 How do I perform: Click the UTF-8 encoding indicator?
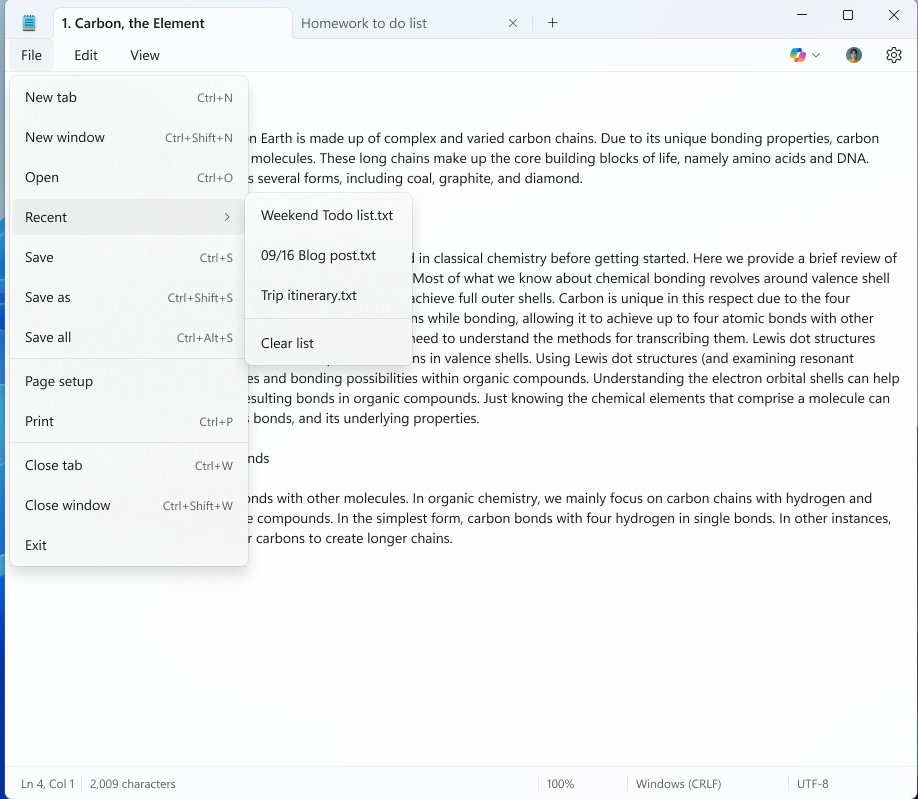coord(812,784)
